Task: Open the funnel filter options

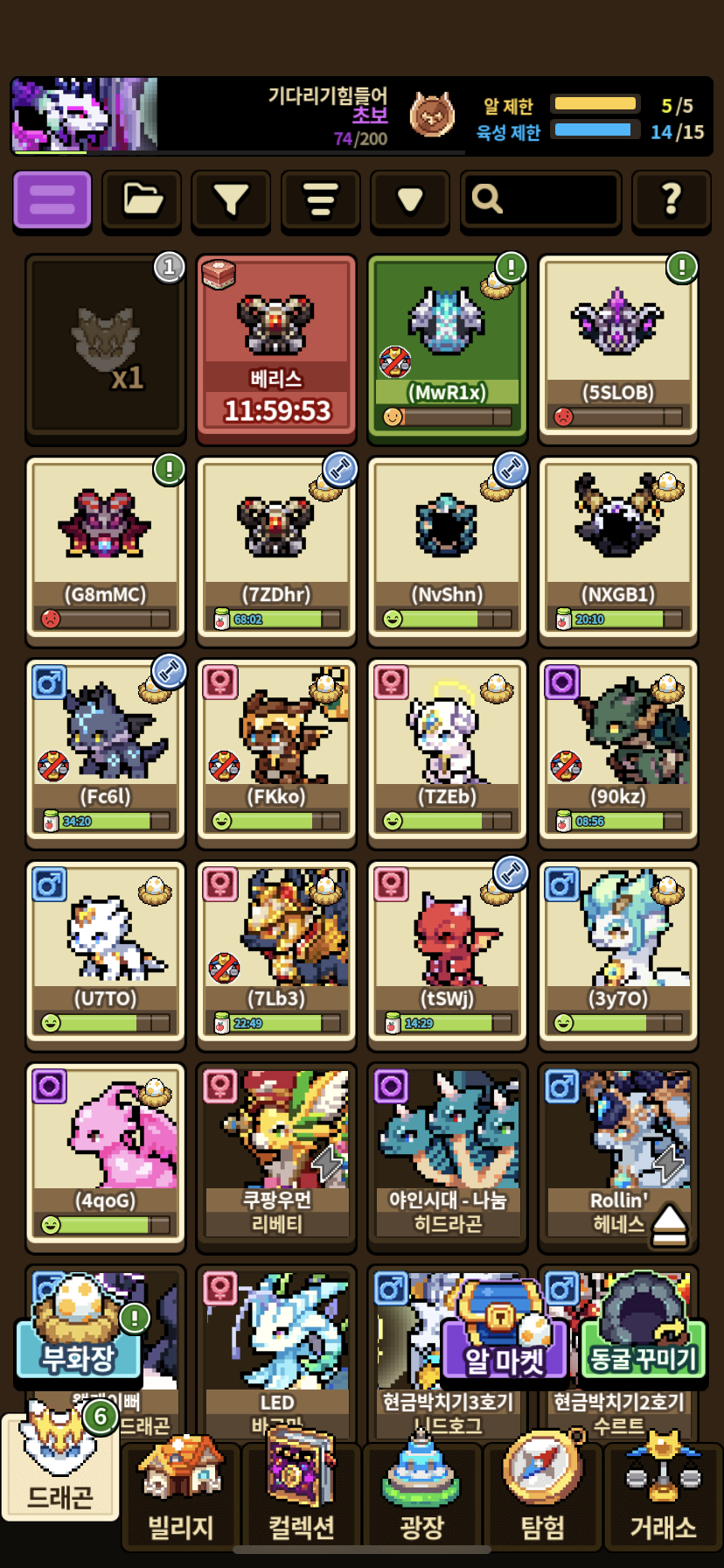Action: tap(231, 200)
